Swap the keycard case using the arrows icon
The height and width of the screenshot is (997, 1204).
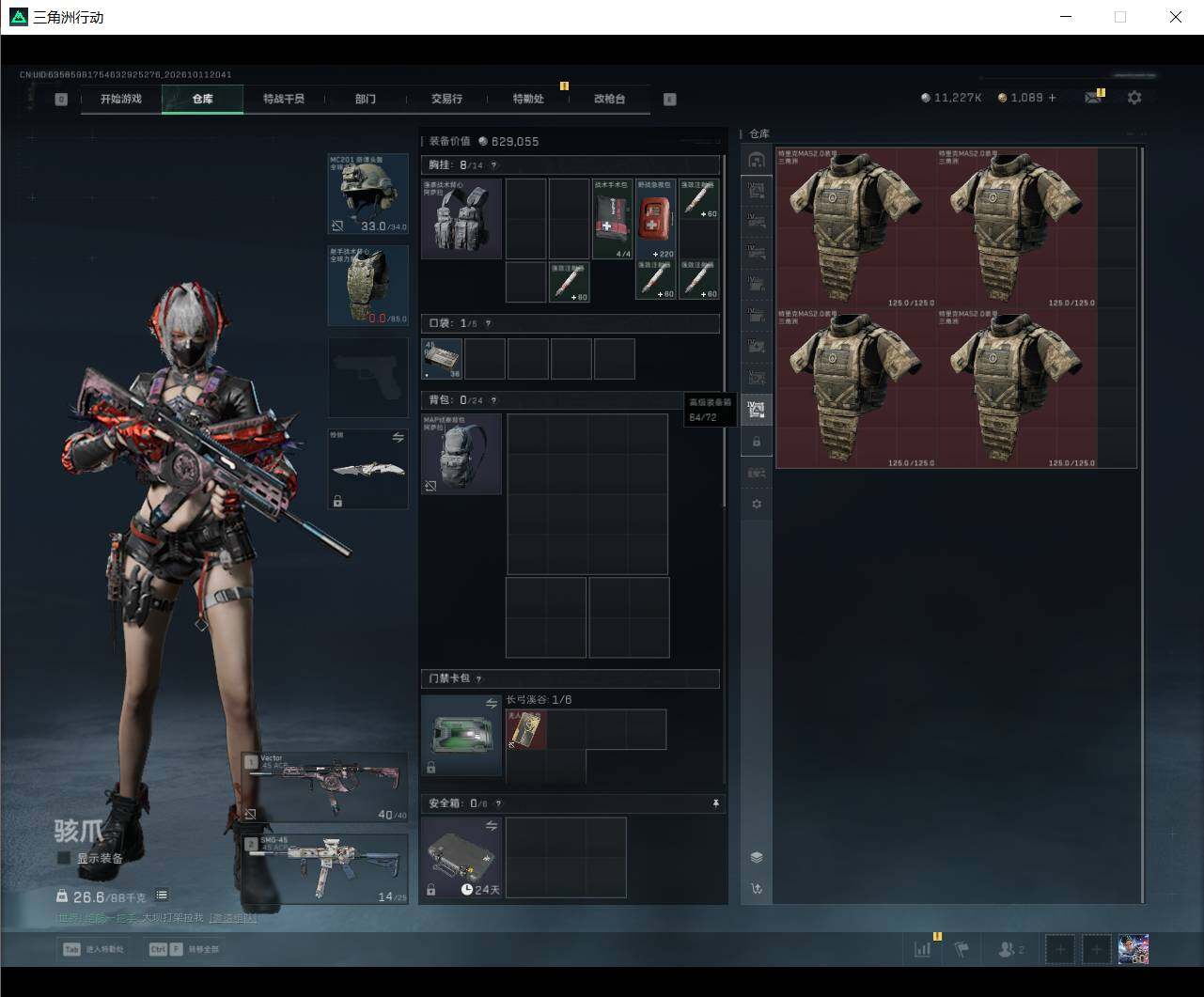click(x=491, y=703)
